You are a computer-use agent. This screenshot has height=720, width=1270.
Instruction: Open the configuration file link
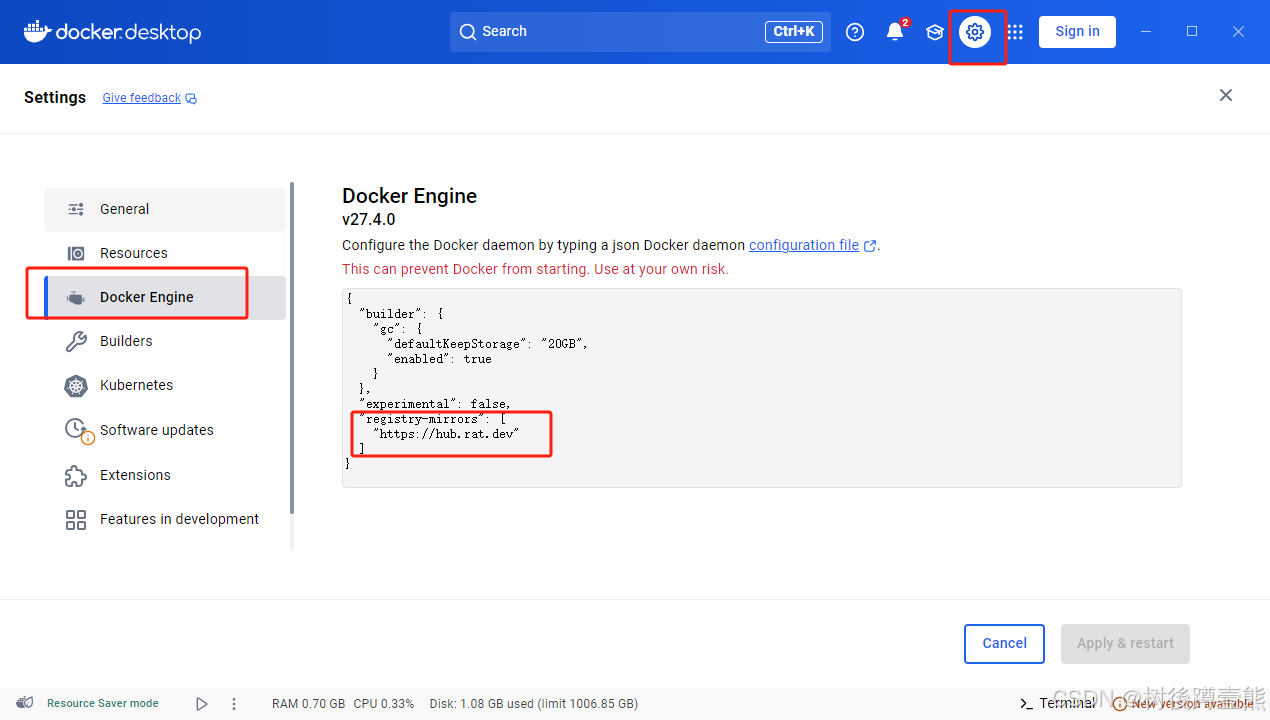point(804,245)
